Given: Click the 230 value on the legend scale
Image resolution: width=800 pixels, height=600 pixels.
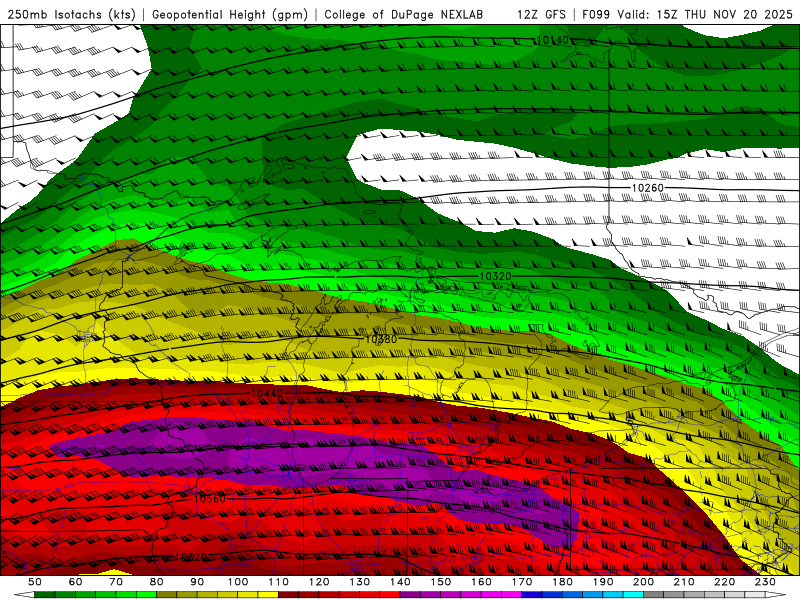Looking at the screenshot, I should [765, 582].
